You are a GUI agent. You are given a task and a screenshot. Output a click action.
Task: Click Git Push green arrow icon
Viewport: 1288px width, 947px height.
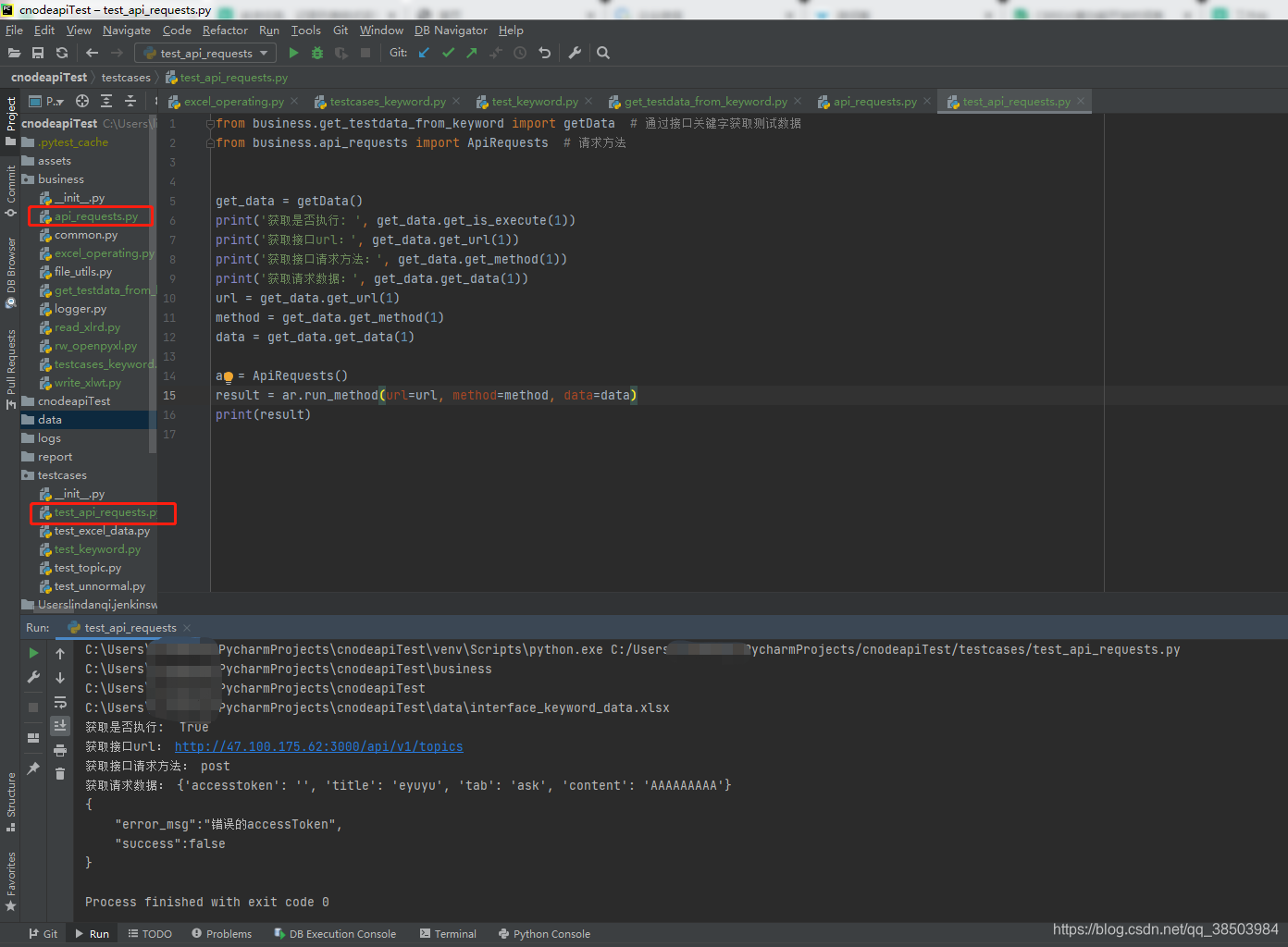[472, 53]
